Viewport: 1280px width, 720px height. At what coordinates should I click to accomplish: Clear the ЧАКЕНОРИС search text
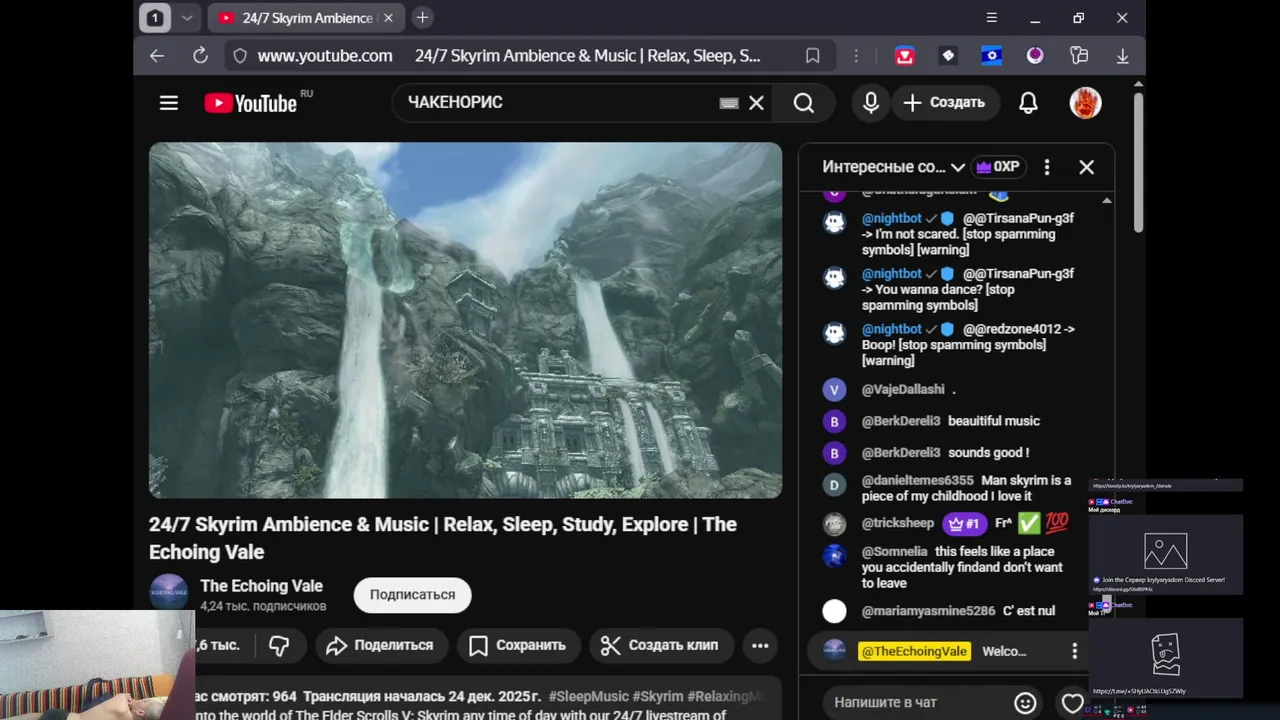[756, 103]
